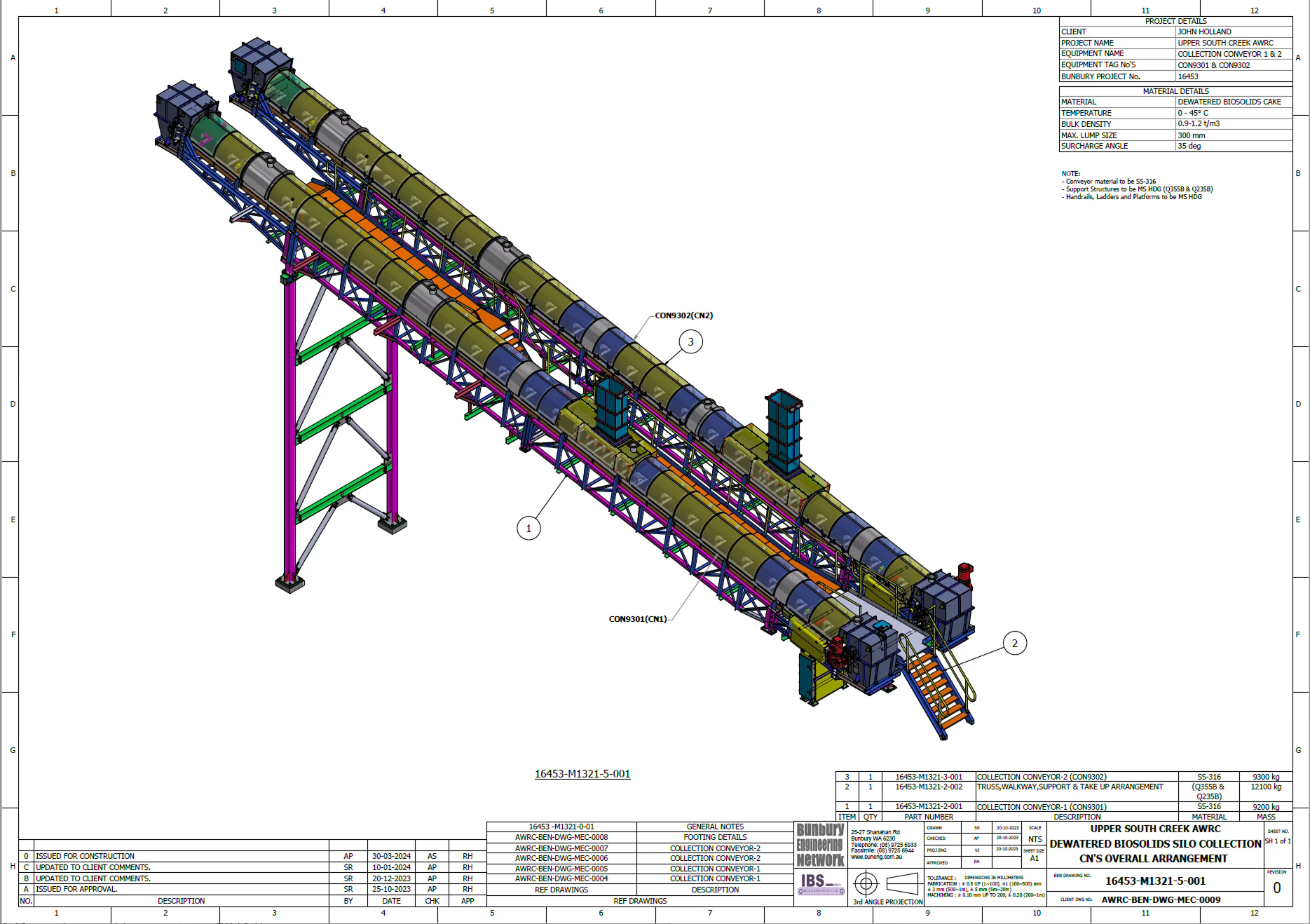Click the teal inlet chute on conveyor 2
The height and width of the screenshot is (924, 1310).
coord(784,431)
